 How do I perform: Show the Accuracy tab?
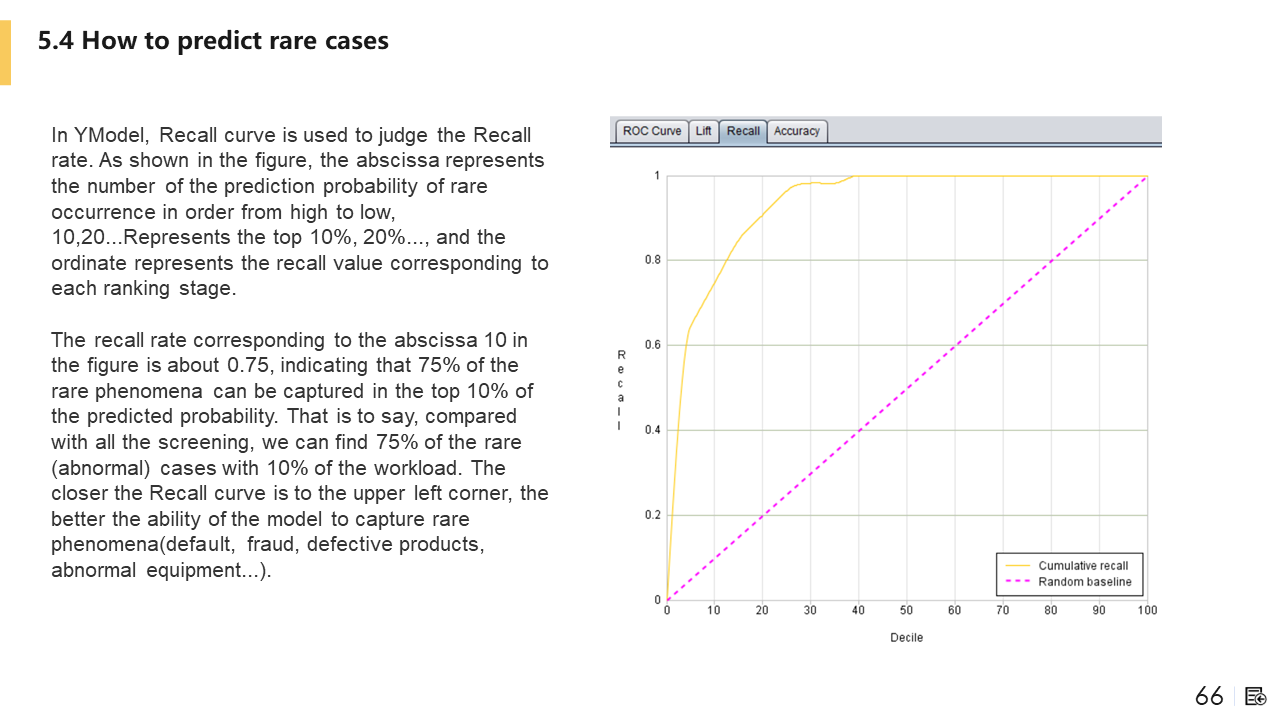(797, 131)
